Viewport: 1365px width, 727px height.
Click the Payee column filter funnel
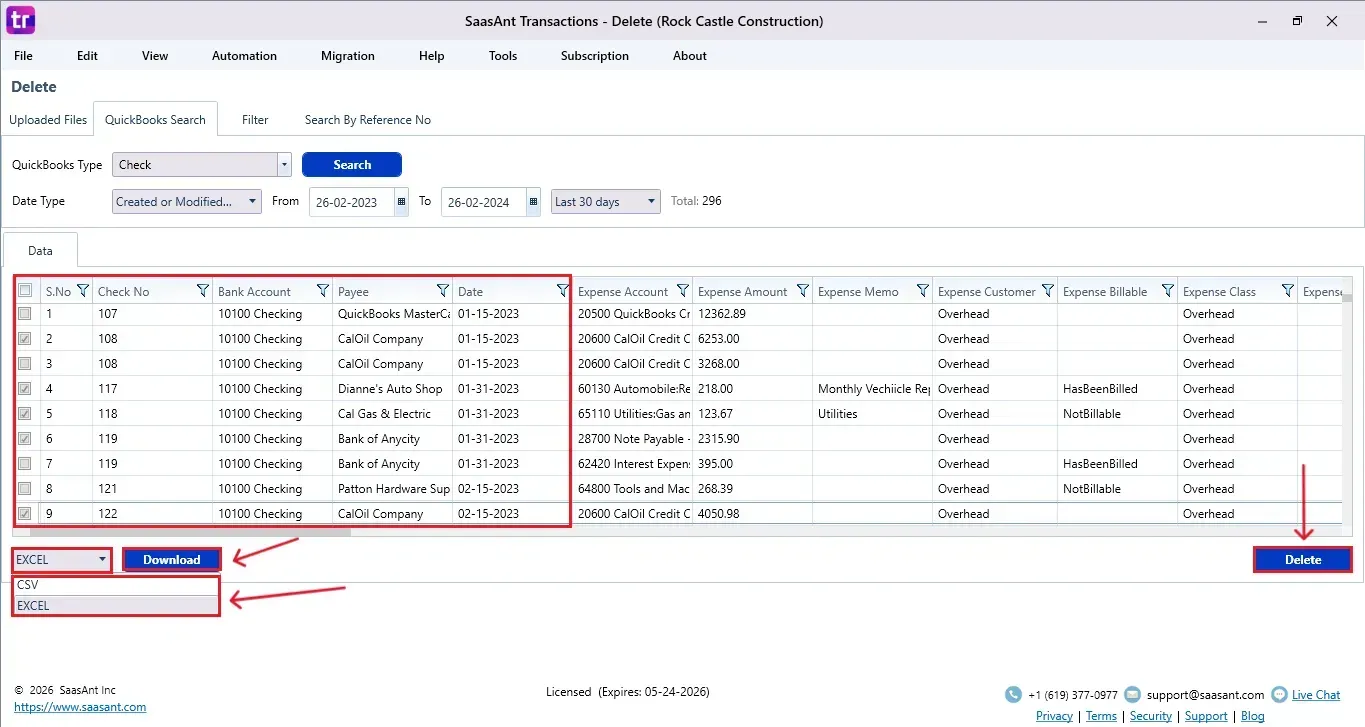(x=443, y=291)
